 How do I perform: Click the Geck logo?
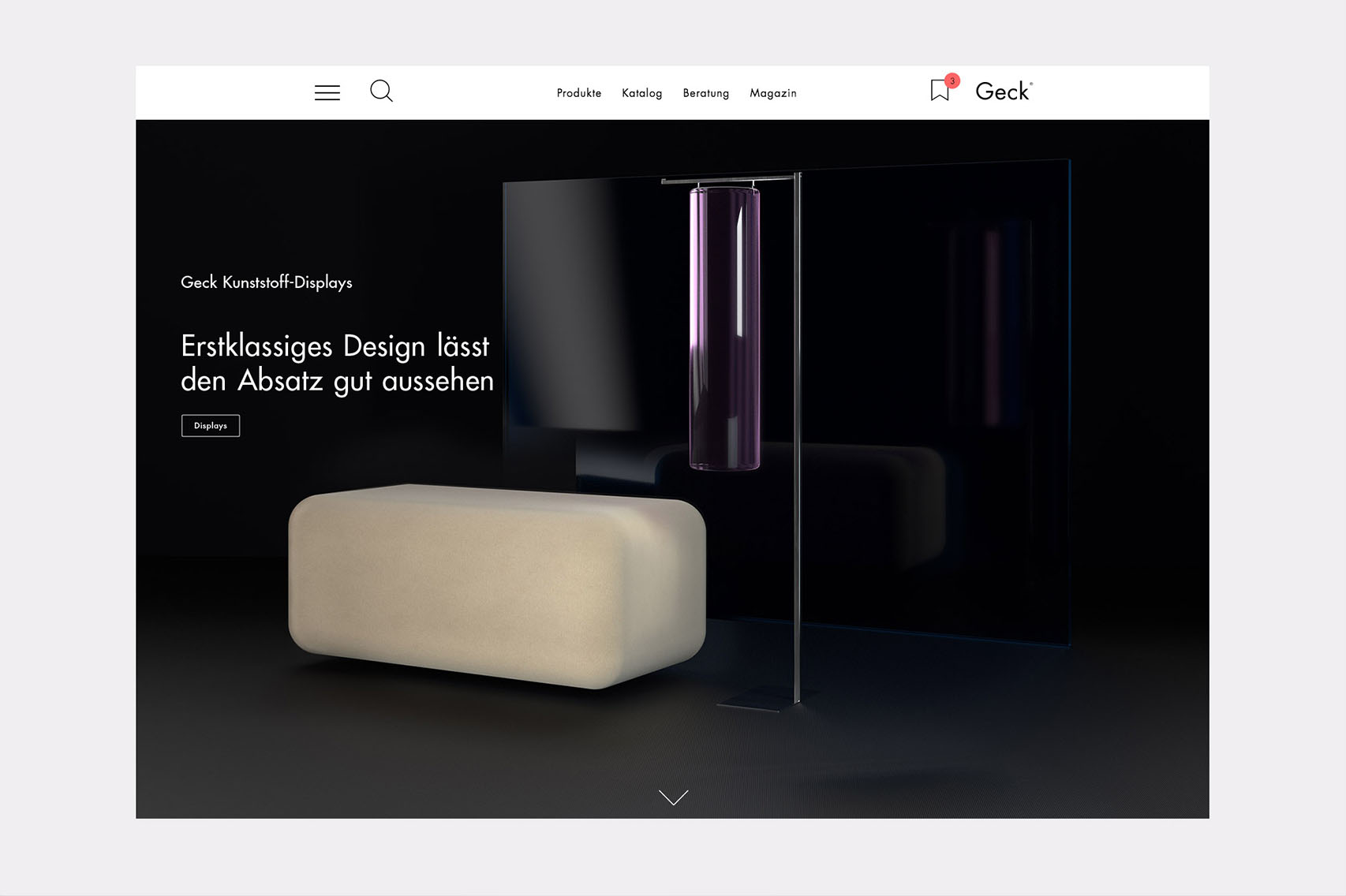1004,91
